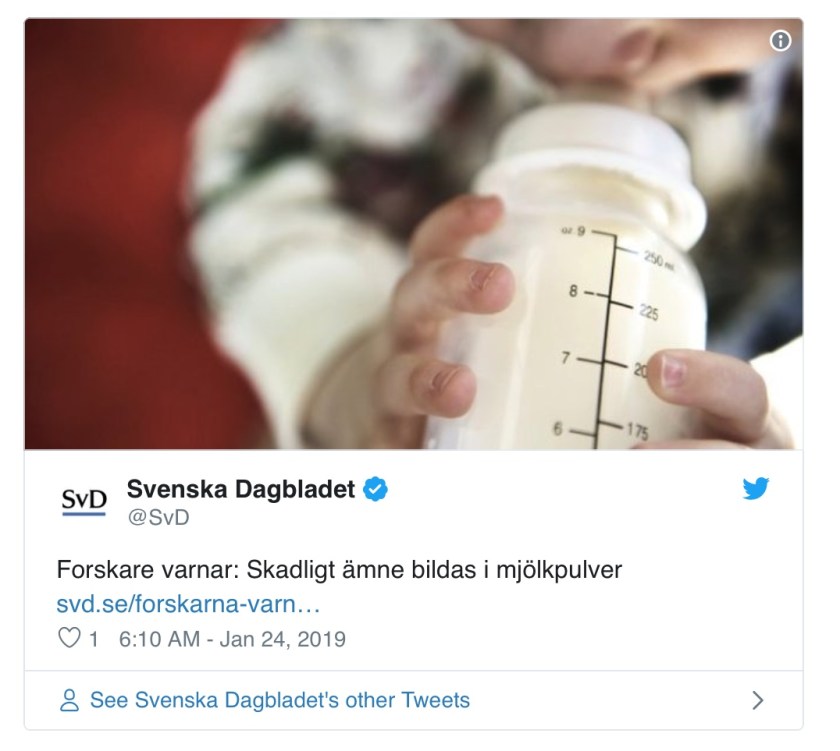
Task: Click the info icon on the photo
Action: pos(780,40)
